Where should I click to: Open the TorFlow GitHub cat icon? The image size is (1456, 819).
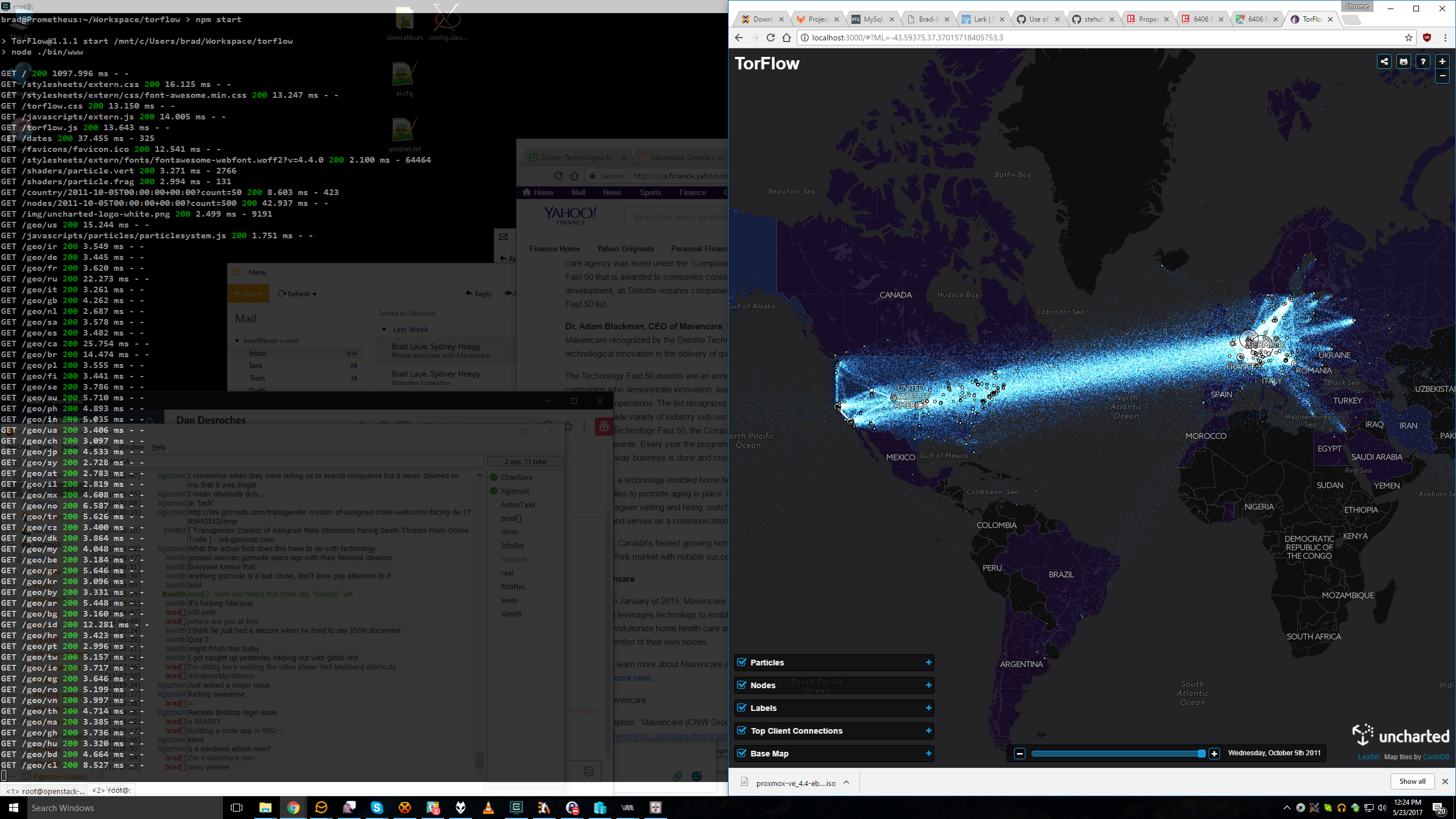[1404, 61]
